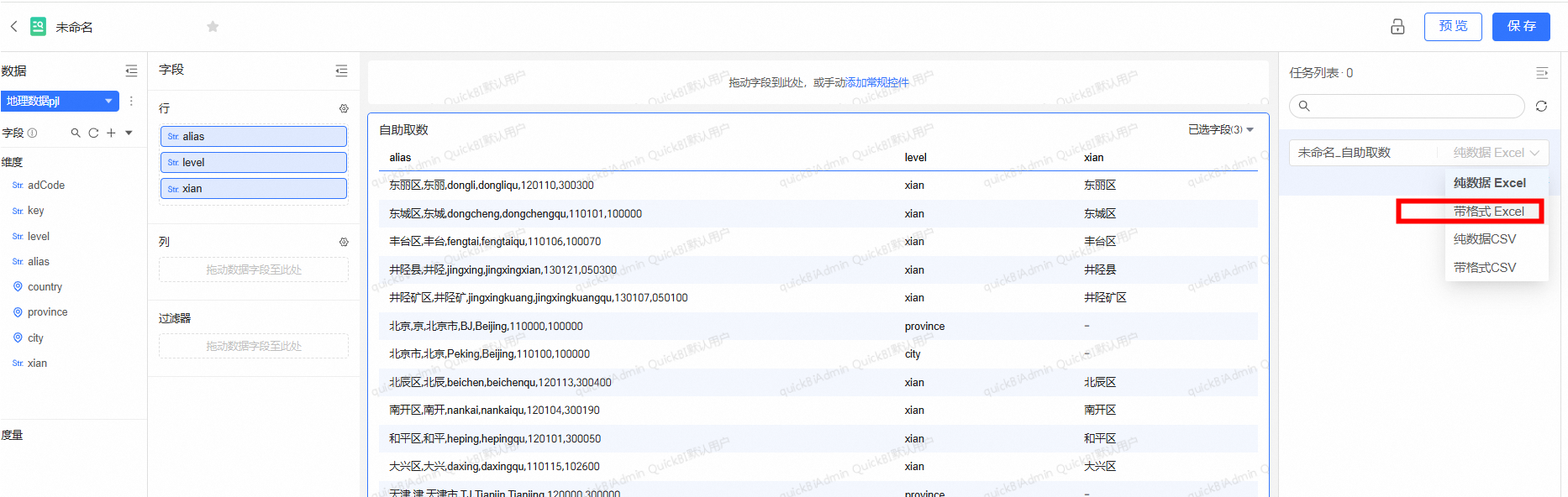Refresh the task list
Image resolution: width=1568 pixels, height=497 pixels.
[x=1541, y=106]
